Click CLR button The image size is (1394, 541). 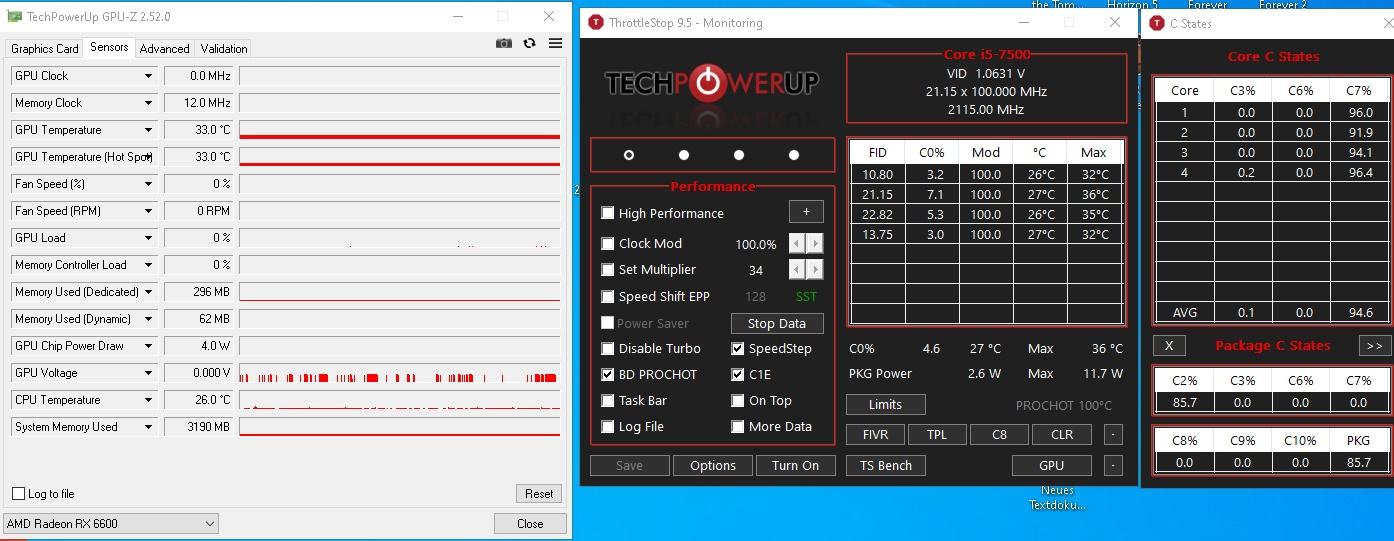[x=1062, y=434]
